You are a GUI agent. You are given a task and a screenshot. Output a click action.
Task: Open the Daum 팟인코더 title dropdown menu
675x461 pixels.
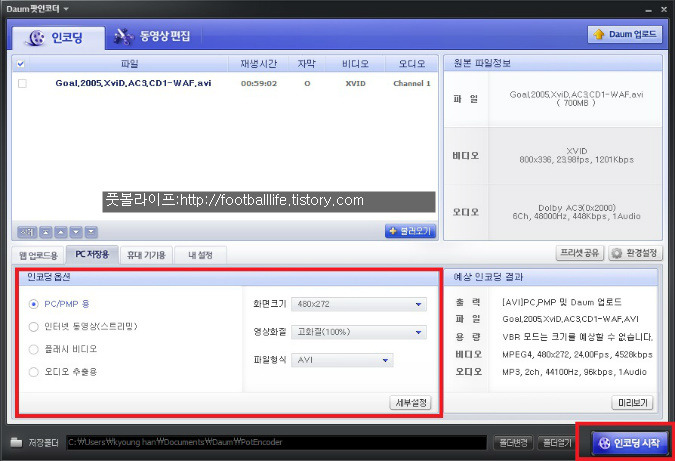(x=66, y=9)
